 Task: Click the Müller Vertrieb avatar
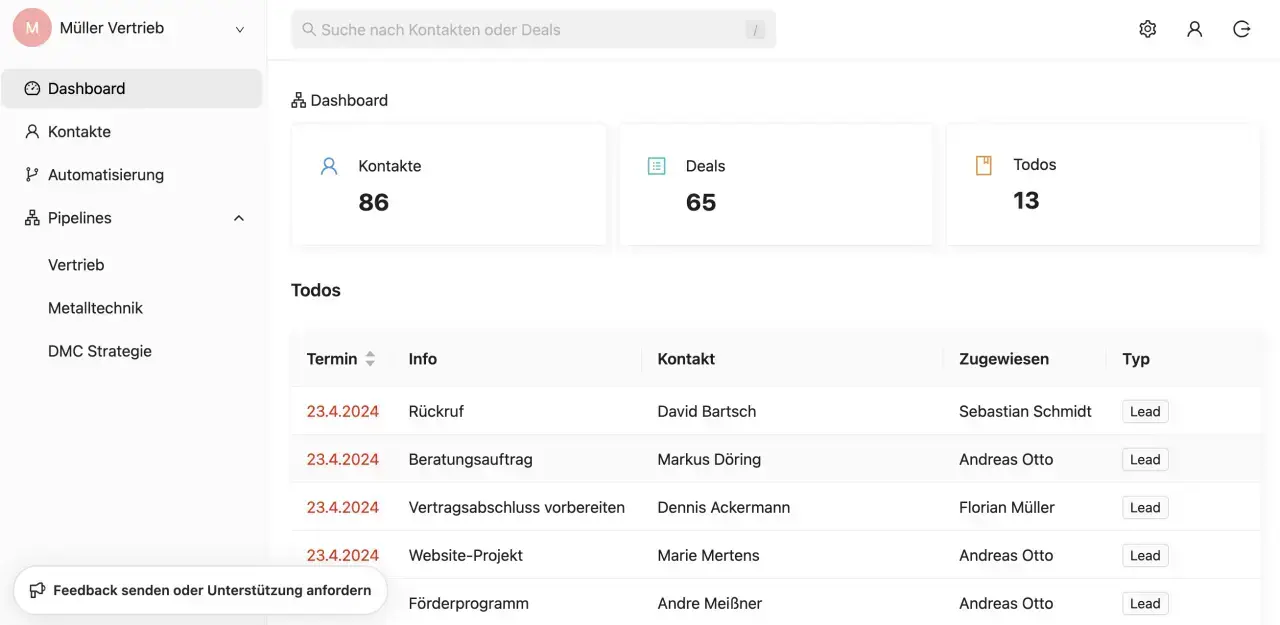[32, 28]
